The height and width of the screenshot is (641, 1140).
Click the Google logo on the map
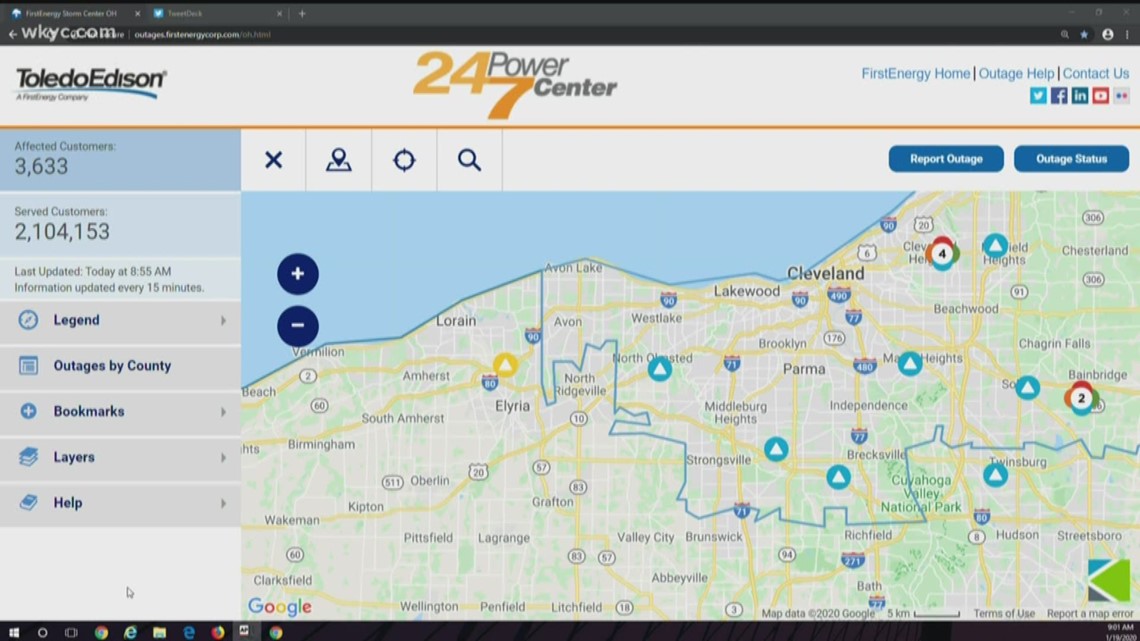tap(279, 607)
